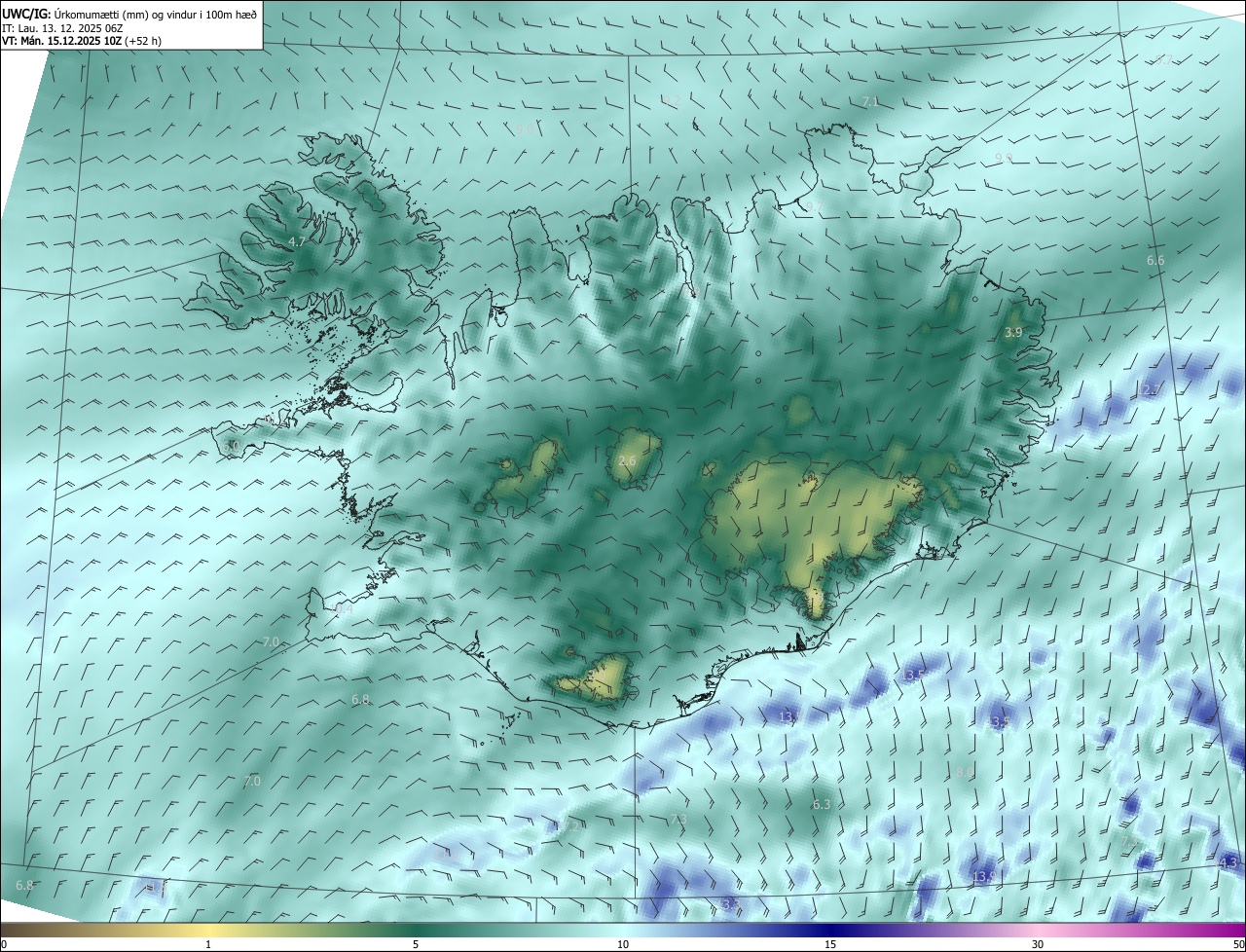Click the 10 tick on the color scale
1246x952 pixels.
click(x=623, y=944)
